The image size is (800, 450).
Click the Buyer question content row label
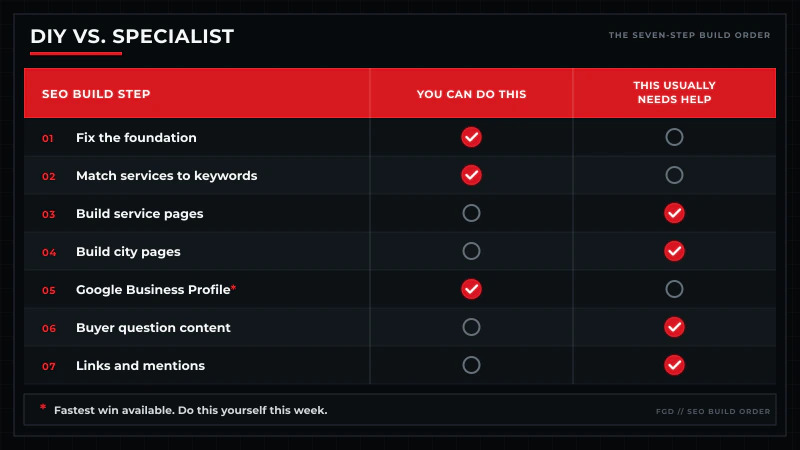tap(153, 328)
